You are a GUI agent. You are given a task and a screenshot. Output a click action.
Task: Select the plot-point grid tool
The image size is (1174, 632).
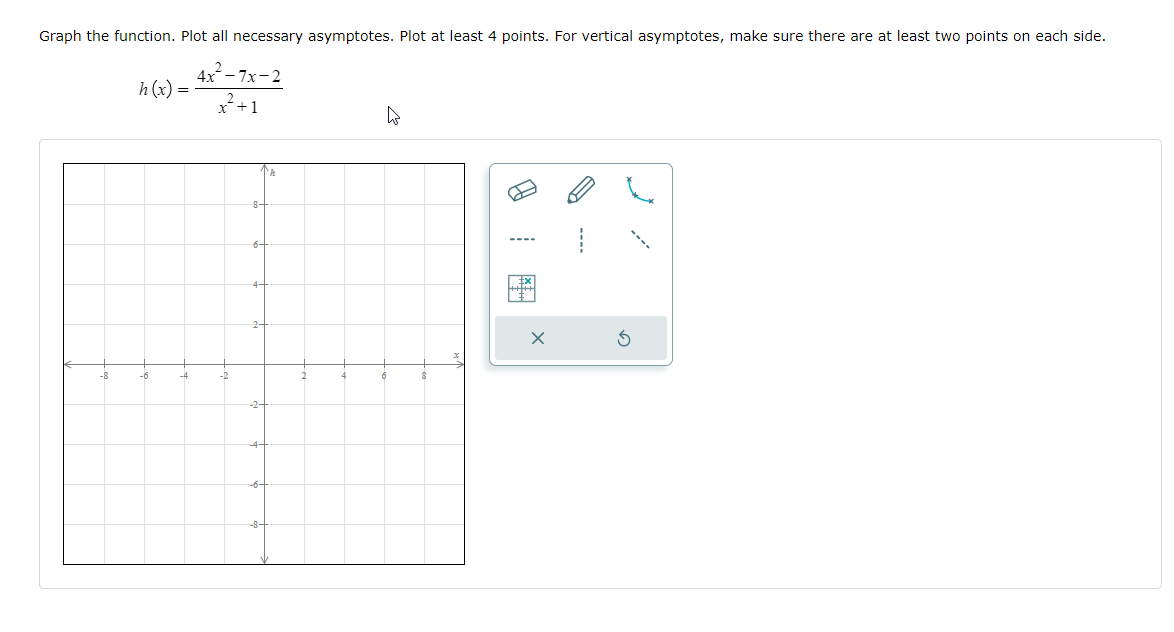click(522, 286)
